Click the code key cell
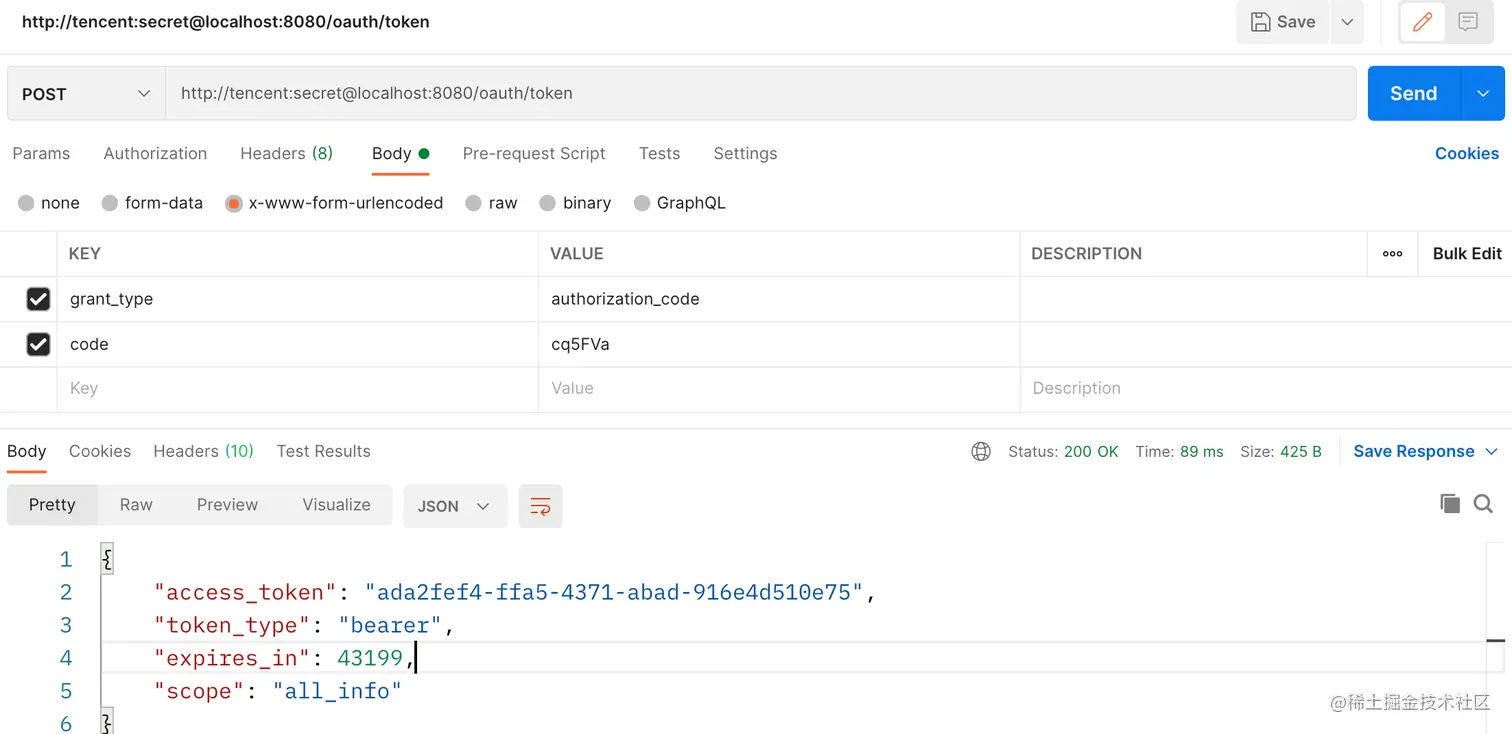The width and height of the screenshot is (1512, 734). (x=297, y=344)
